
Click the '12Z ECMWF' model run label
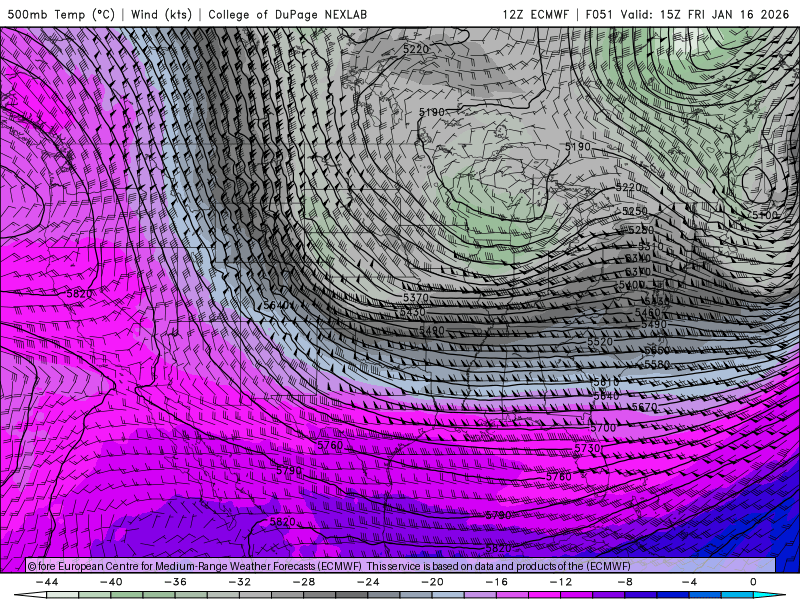point(535,14)
